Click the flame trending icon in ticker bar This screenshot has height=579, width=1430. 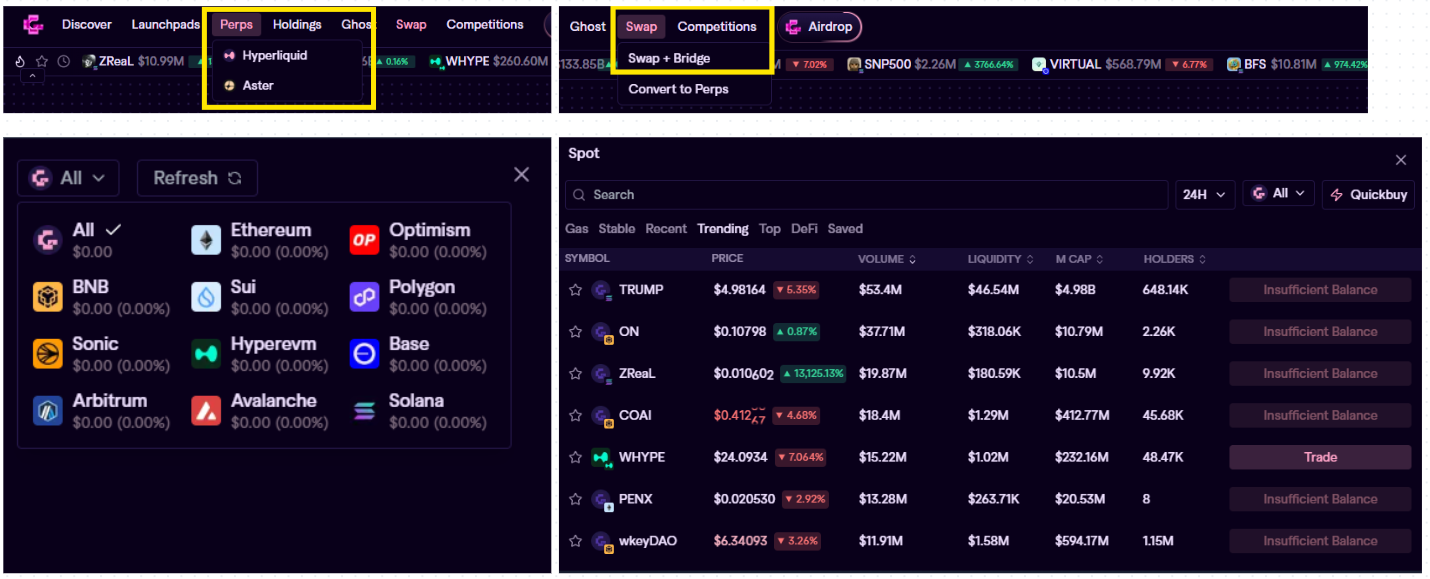(20, 61)
